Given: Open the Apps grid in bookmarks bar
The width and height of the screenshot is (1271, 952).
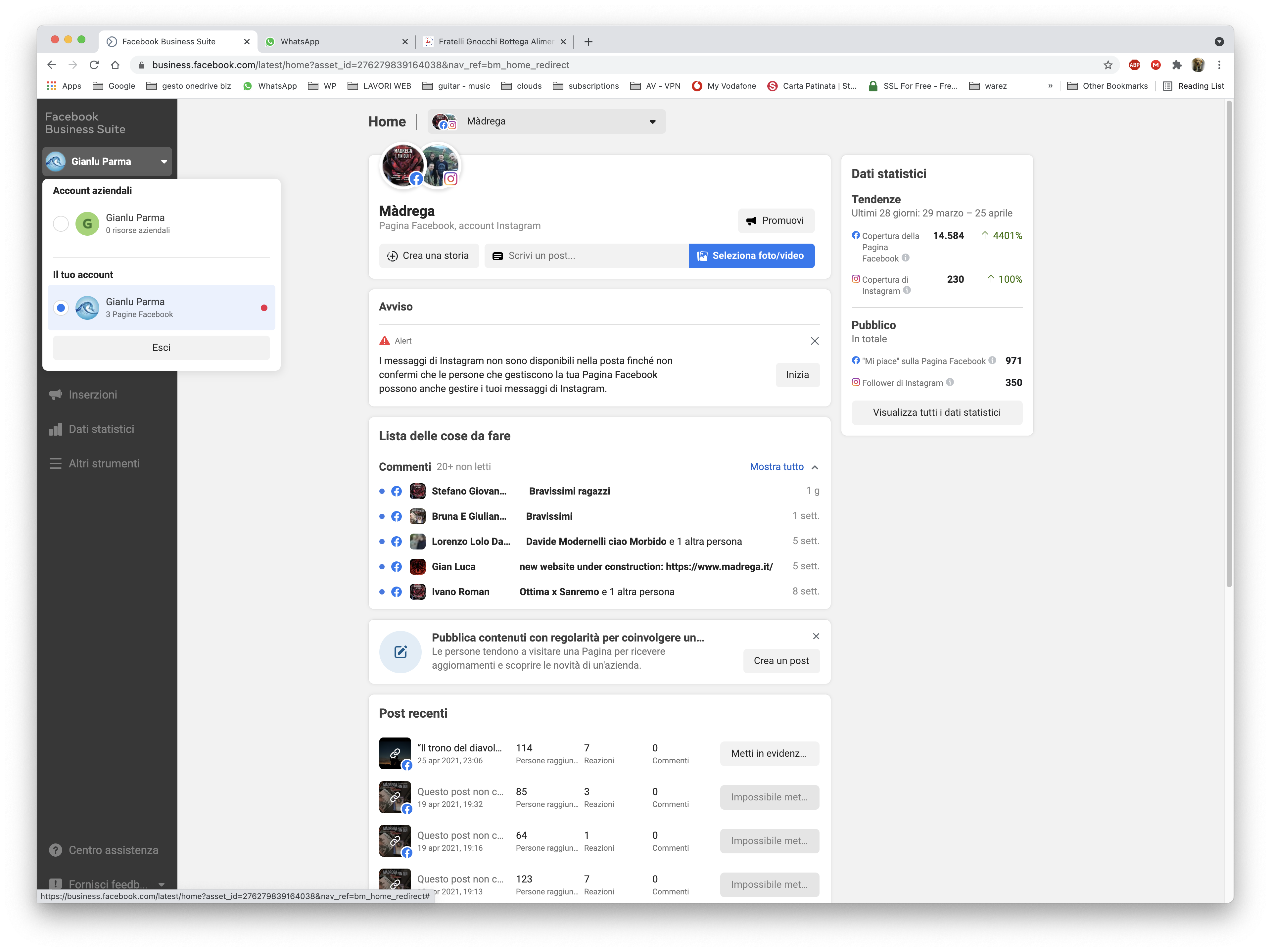Looking at the screenshot, I should click(64, 86).
